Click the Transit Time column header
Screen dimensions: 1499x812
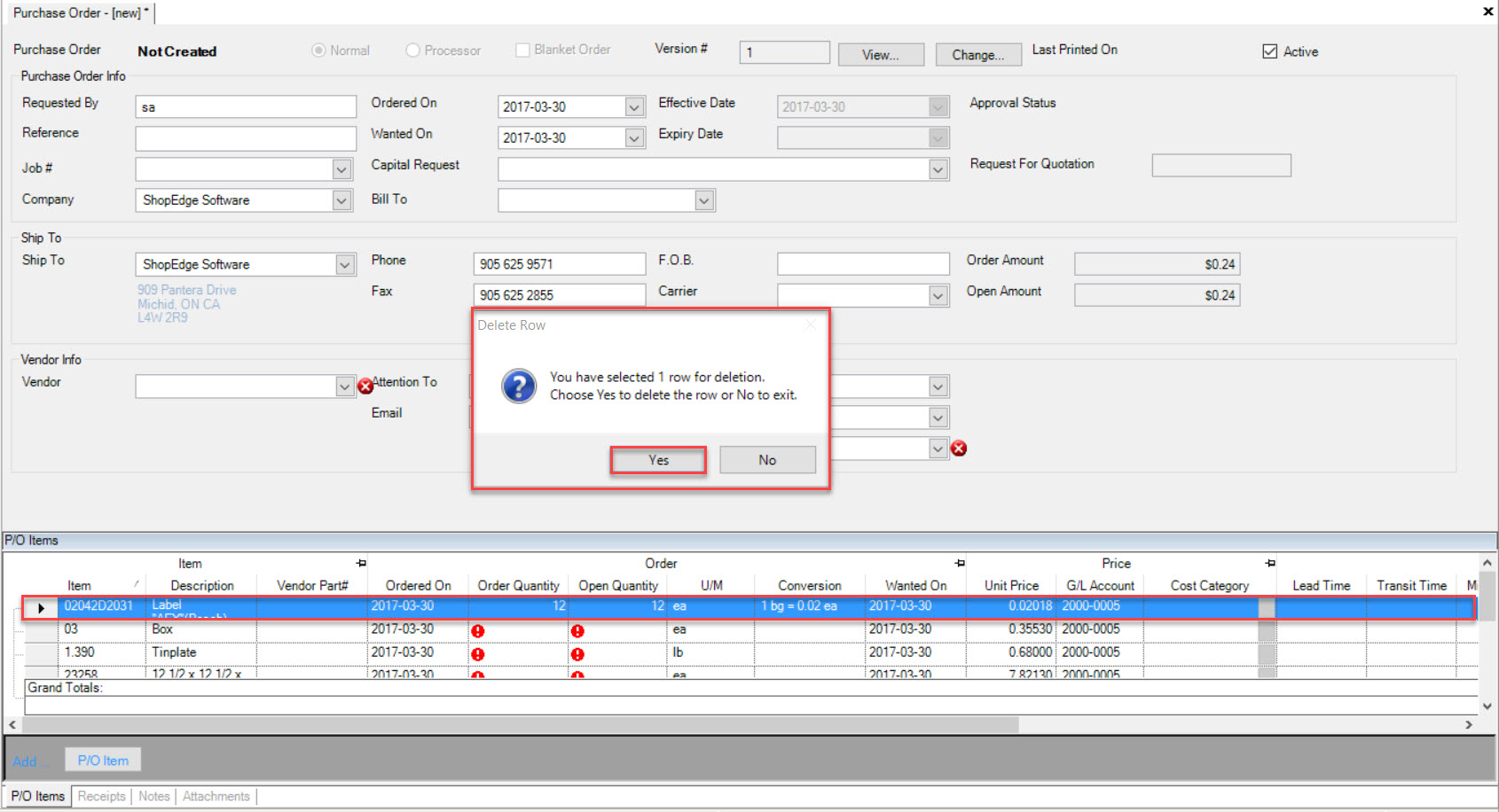tap(1411, 586)
